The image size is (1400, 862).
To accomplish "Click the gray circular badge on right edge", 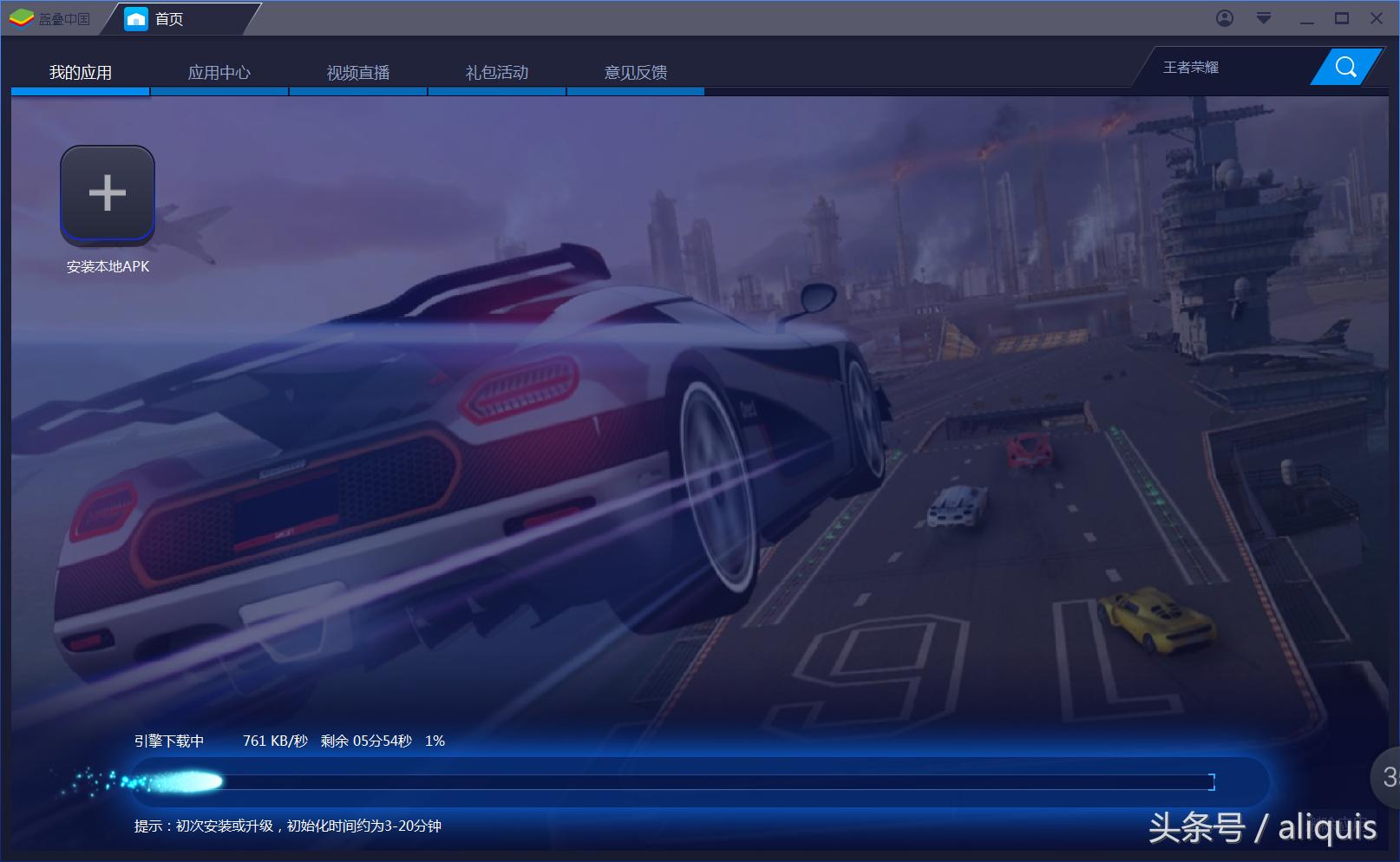I will point(1387,776).
